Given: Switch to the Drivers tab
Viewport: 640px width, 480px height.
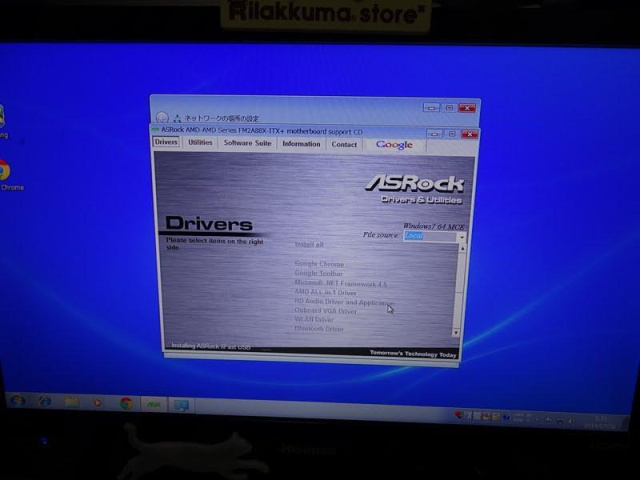Looking at the screenshot, I should [166, 142].
